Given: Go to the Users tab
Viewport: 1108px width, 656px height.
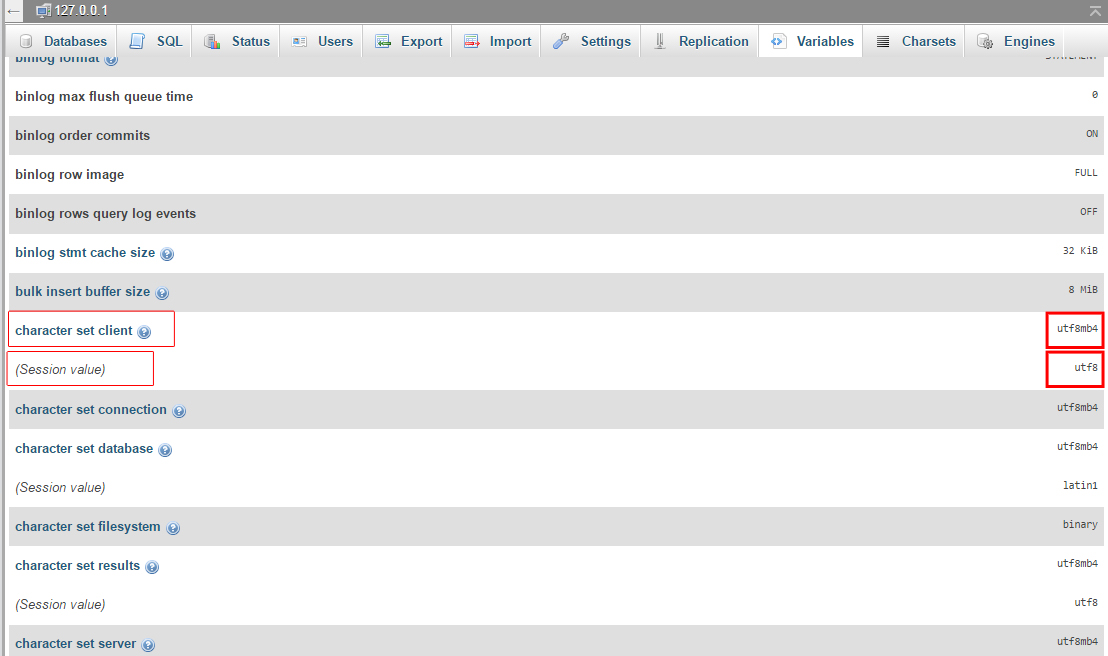Looking at the screenshot, I should (x=327, y=41).
